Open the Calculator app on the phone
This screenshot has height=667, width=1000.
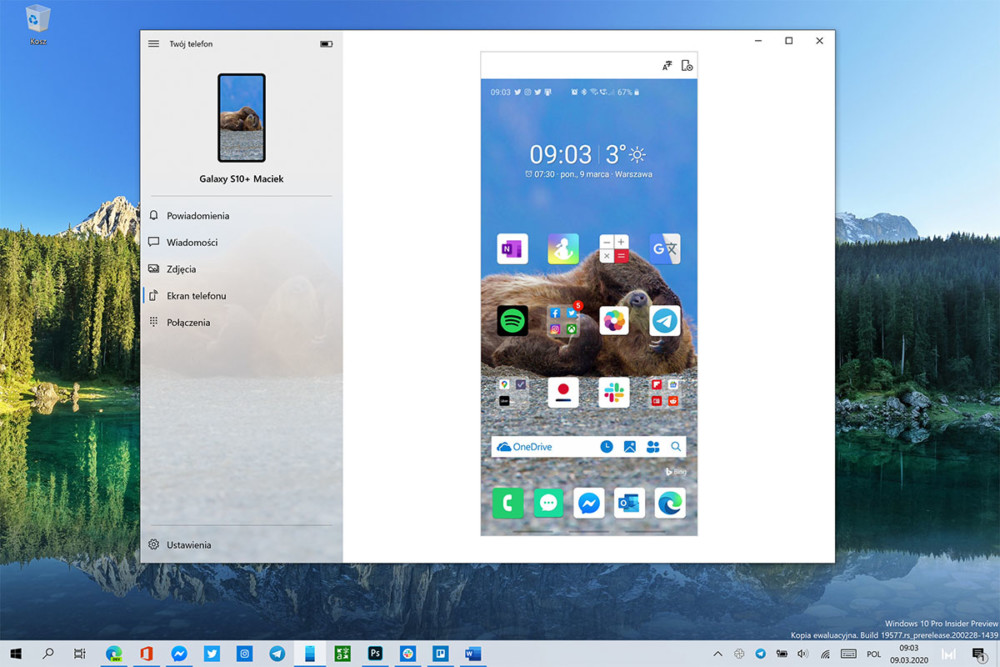[614, 249]
